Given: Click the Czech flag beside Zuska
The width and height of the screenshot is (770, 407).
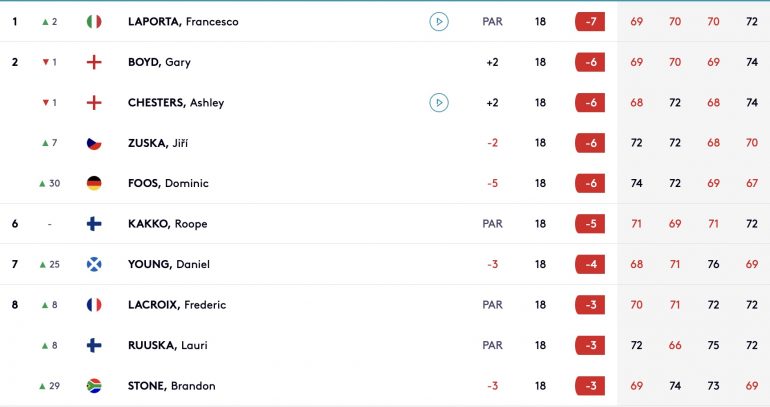Looking at the screenshot, I should click(94, 143).
